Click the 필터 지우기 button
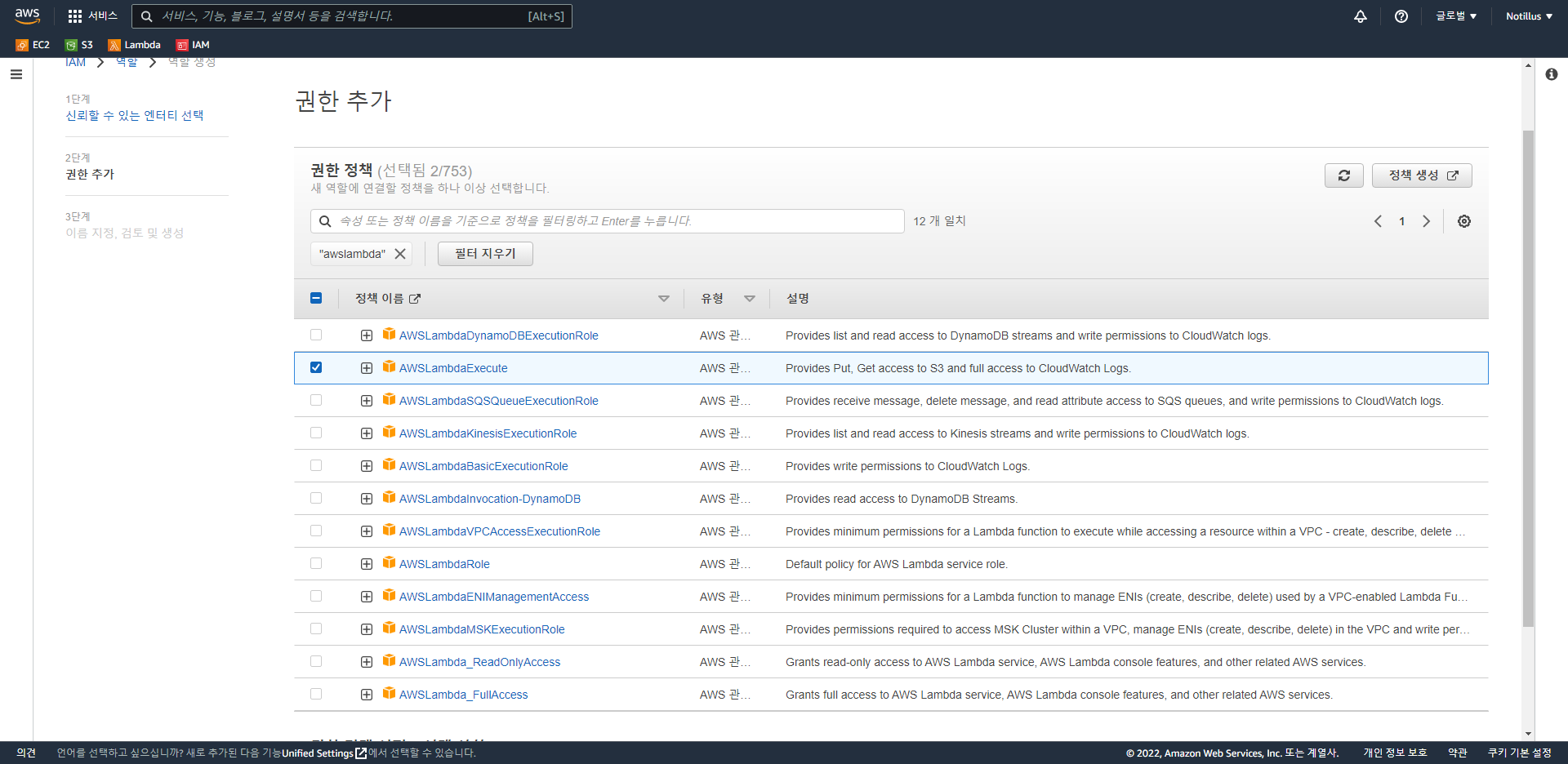Viewport: 1568px width, 764px height. coord(485,254)
